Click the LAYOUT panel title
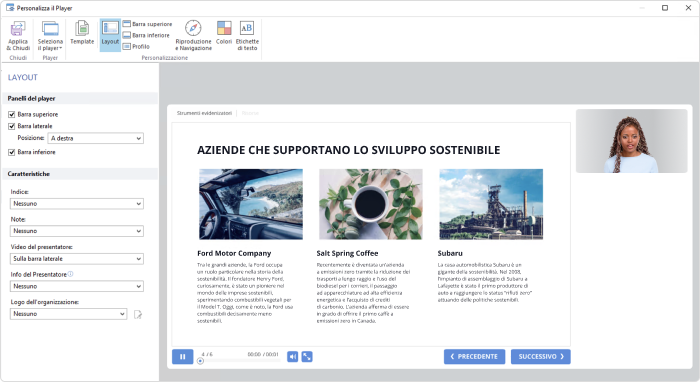Viewport: 700px width, 382px height. pos(23,77)
